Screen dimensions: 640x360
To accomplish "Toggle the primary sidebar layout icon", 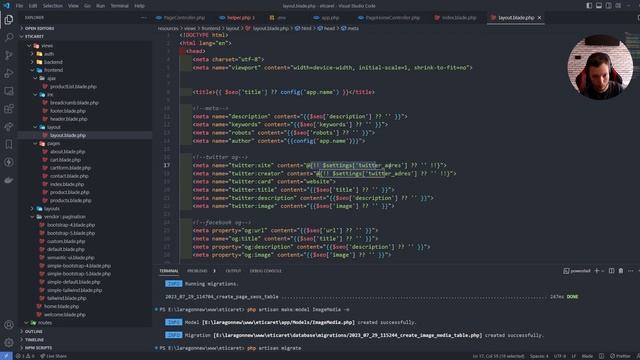I will click(589, 6).
